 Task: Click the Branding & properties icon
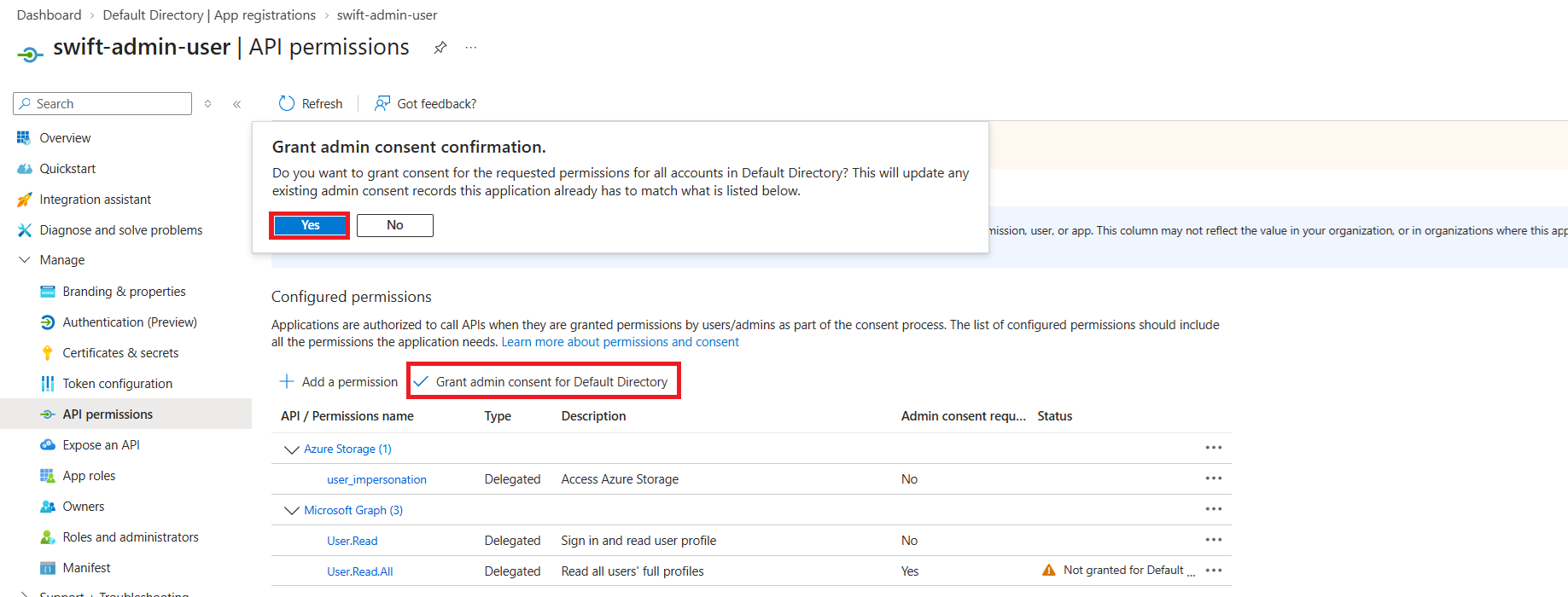(x=48, y=292)
